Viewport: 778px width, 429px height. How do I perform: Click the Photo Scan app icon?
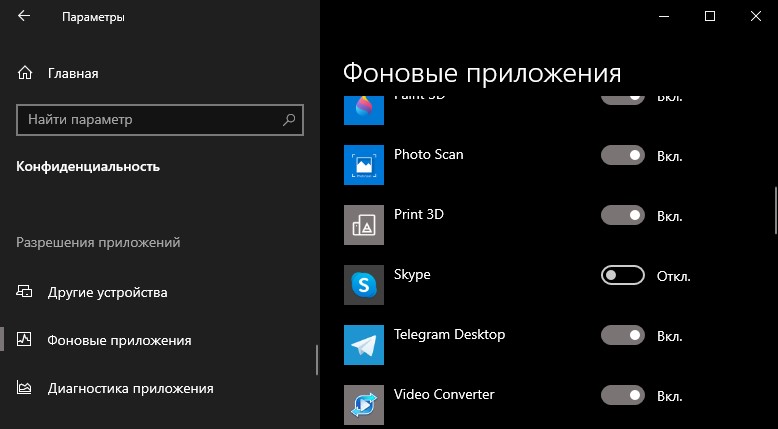(364, 165)
